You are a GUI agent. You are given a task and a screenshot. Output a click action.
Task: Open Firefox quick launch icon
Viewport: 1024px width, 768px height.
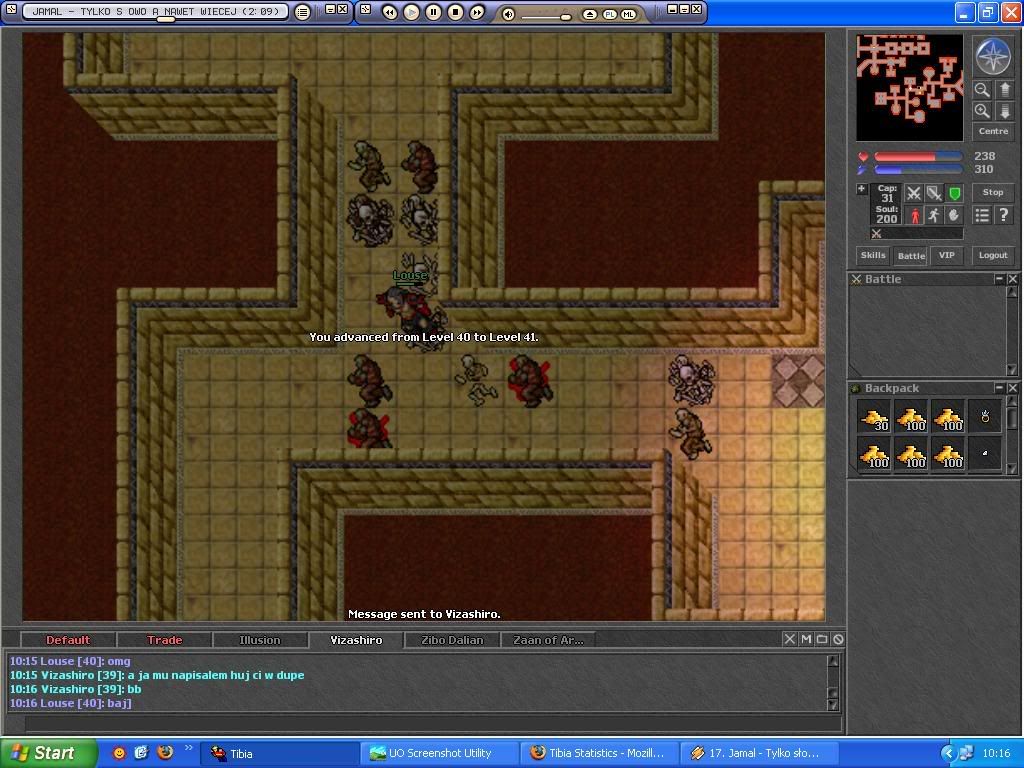pos(165,752)
